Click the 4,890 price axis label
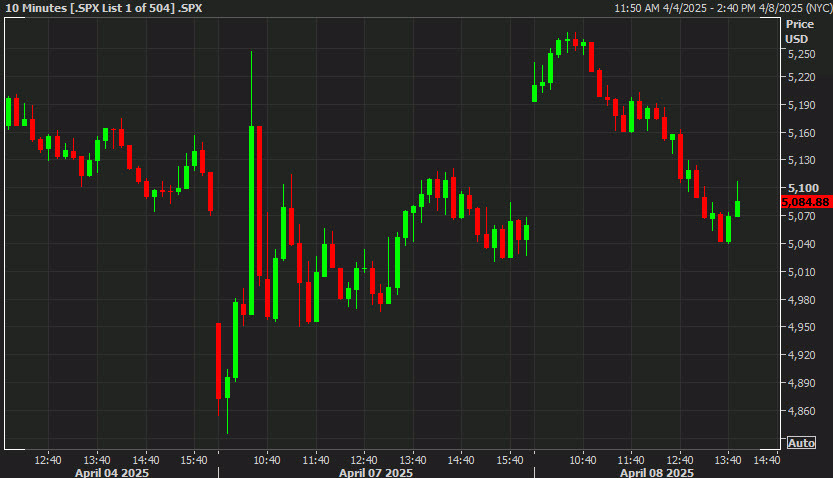 click(802, 383)
